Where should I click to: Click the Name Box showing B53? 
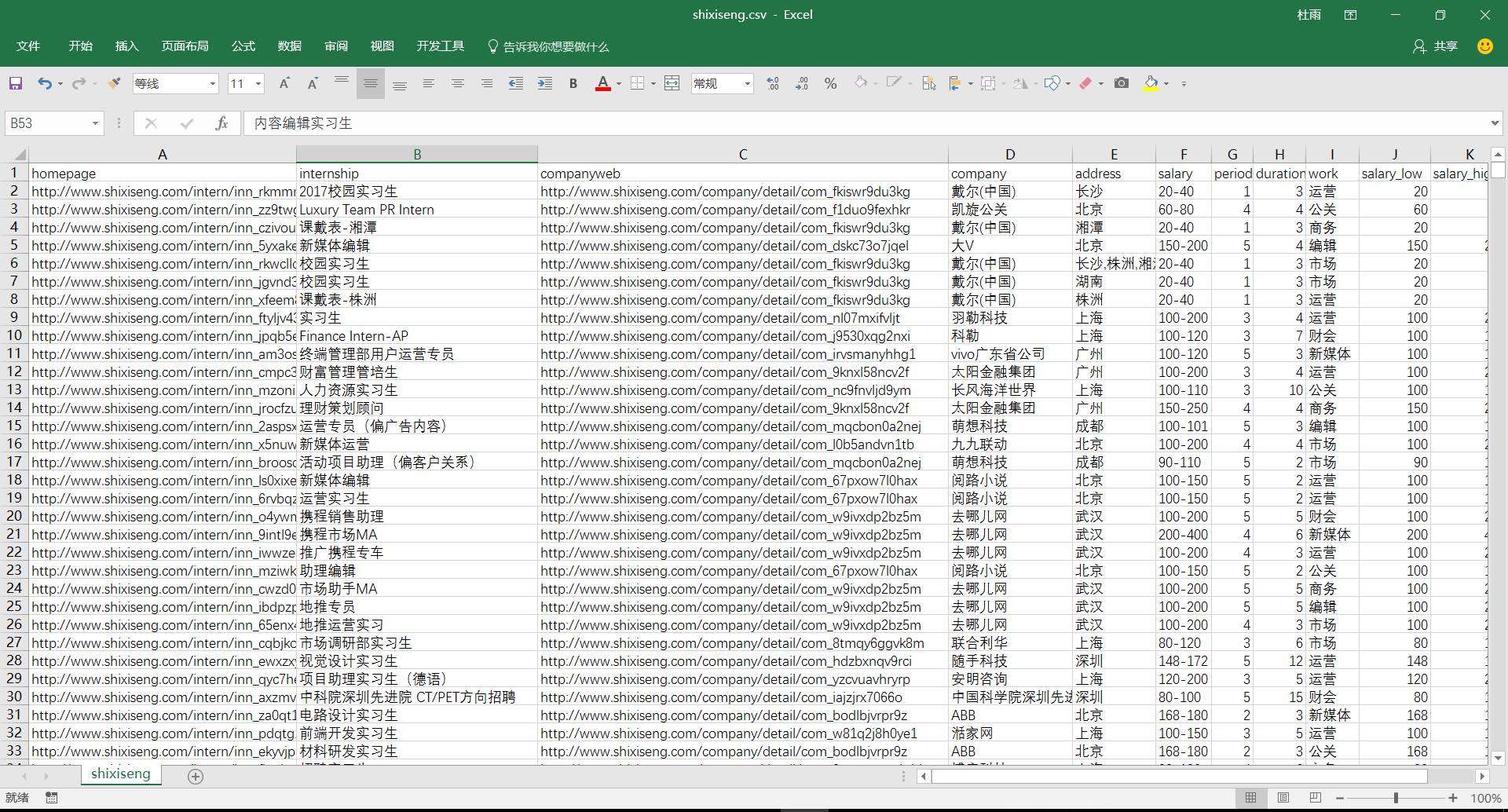pyautogui.click(x=47, y=123)
